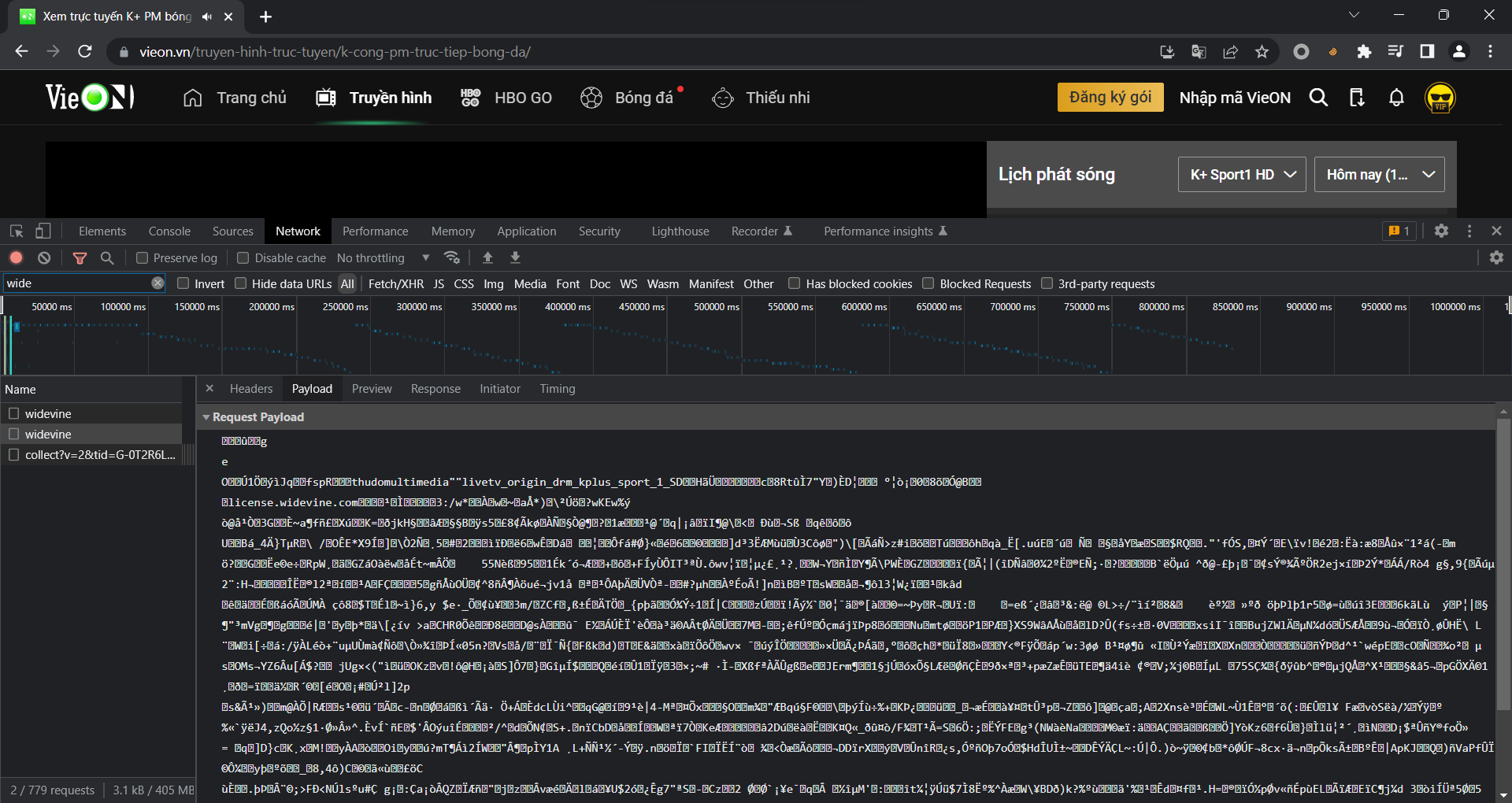Open network panel settings gear
Image resolution: width=1512 pixels, height=803 pixels.
[1496, 257]
